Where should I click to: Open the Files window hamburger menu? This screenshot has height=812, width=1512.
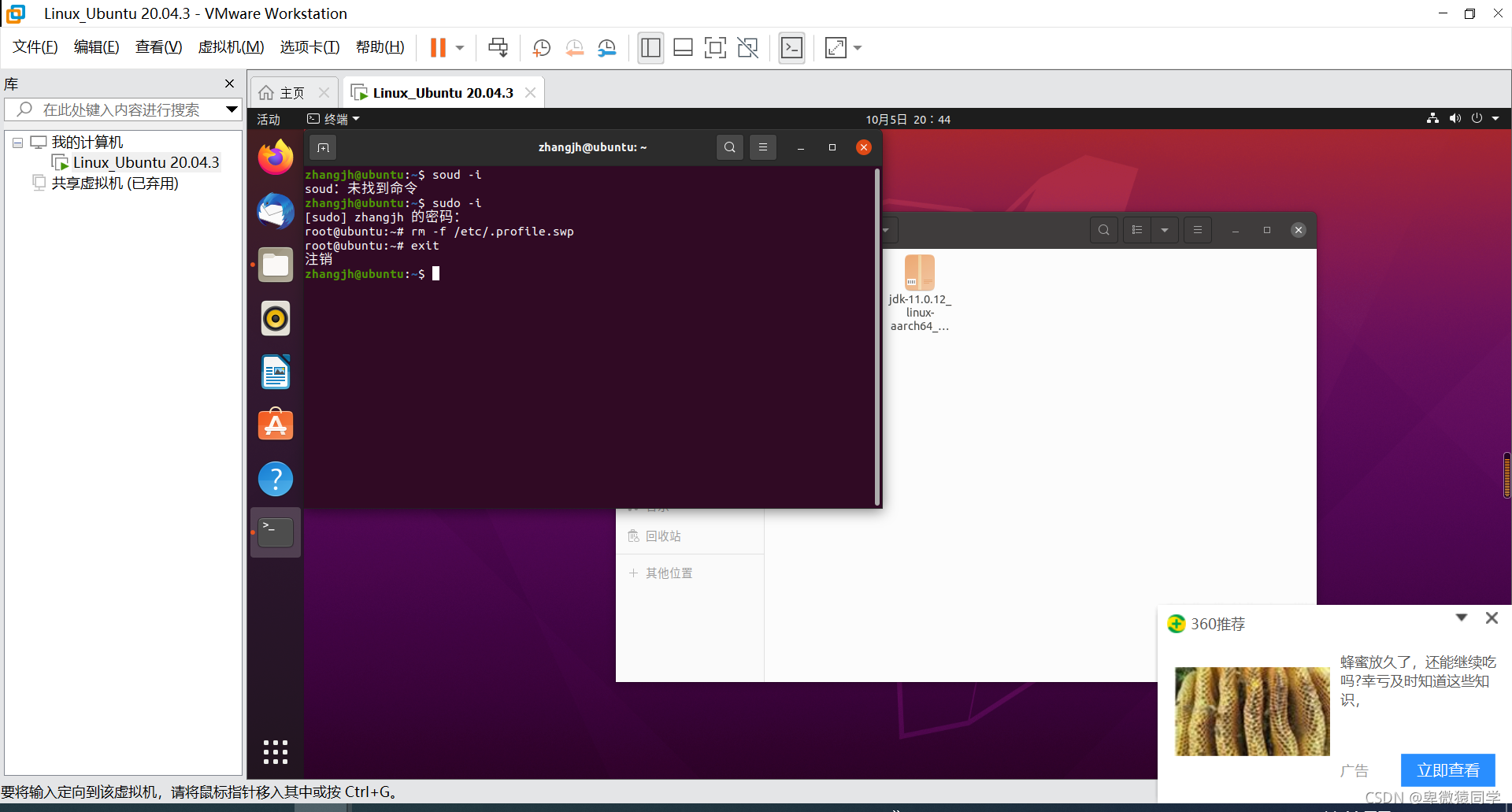click(1198, 230)
